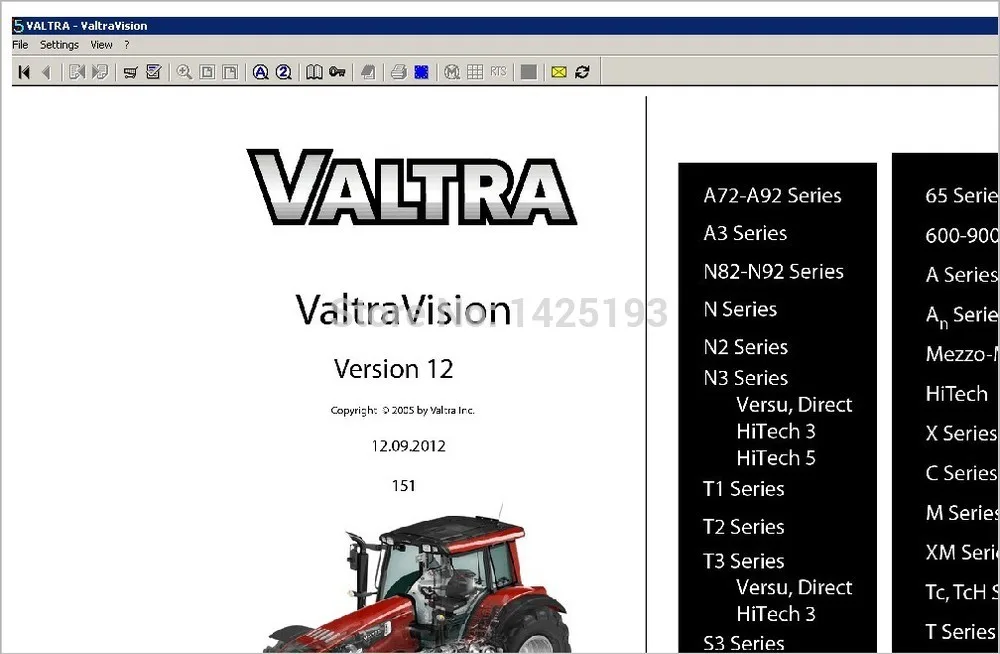Viewport: 1000px width, 654px height.
Task: Click the order checklist icon
Action: point(153,71)
